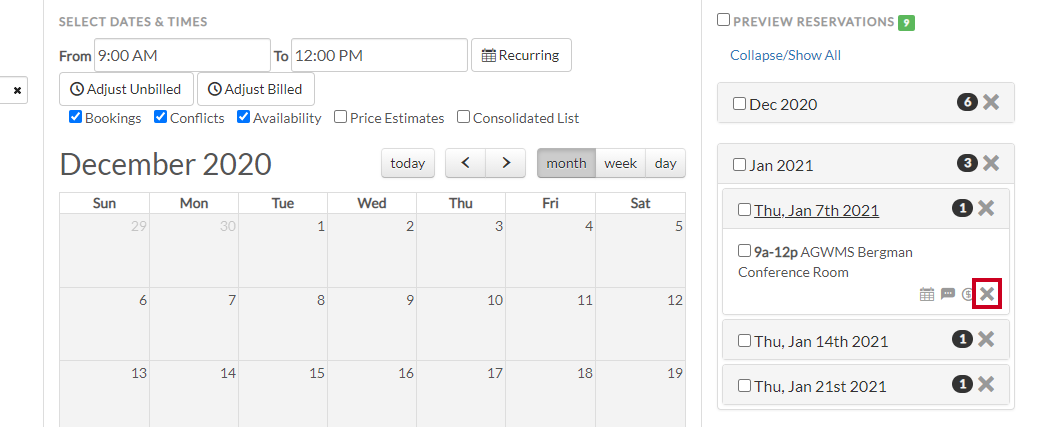Switch calendar to week view
Viewport: 1050px width, 427px height.
(620, 163)
